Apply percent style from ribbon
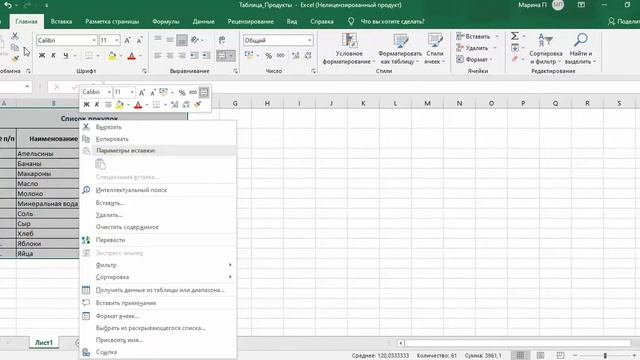 pos(268,56)
